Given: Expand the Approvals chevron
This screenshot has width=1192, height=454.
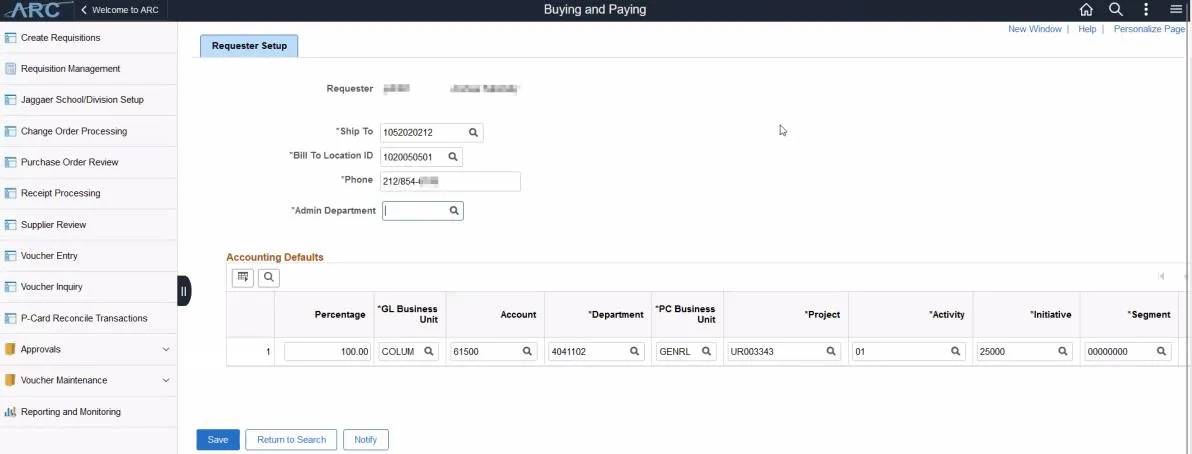Looking at the screenshot, I should [166, 350].
